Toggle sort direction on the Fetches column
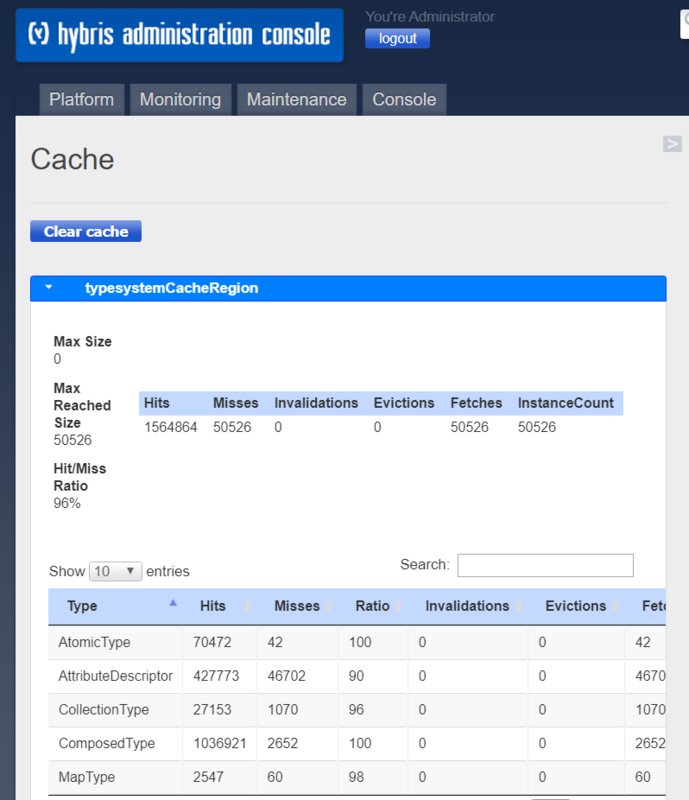This screenshot has width=689, height=800. click(653, 606)
